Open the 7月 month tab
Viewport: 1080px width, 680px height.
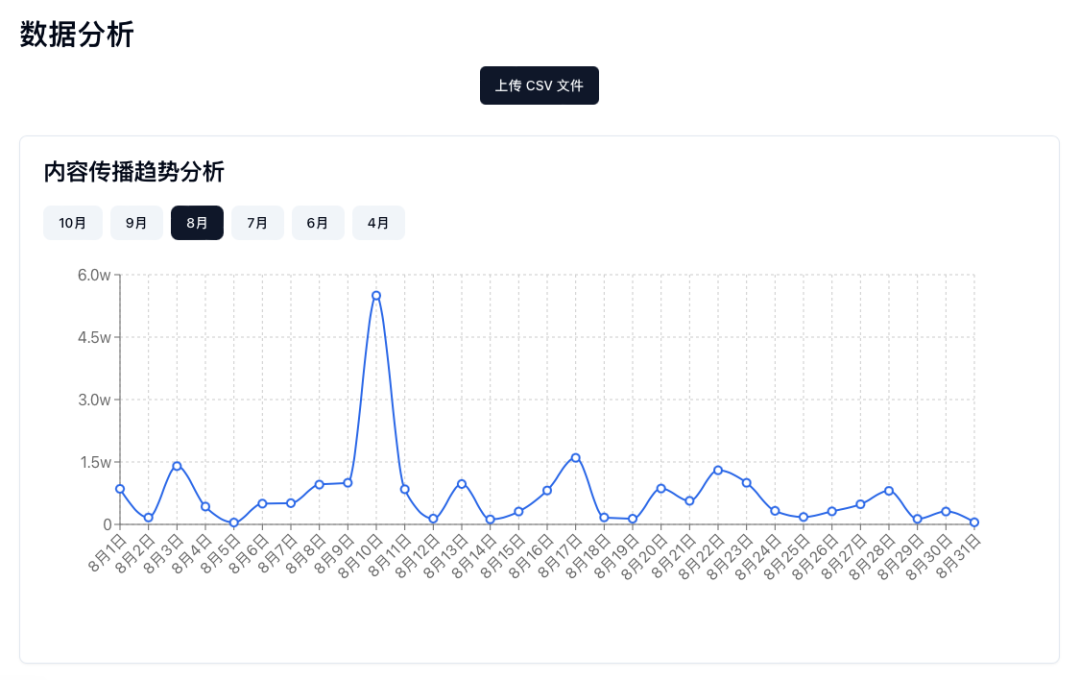pos(258,223)
